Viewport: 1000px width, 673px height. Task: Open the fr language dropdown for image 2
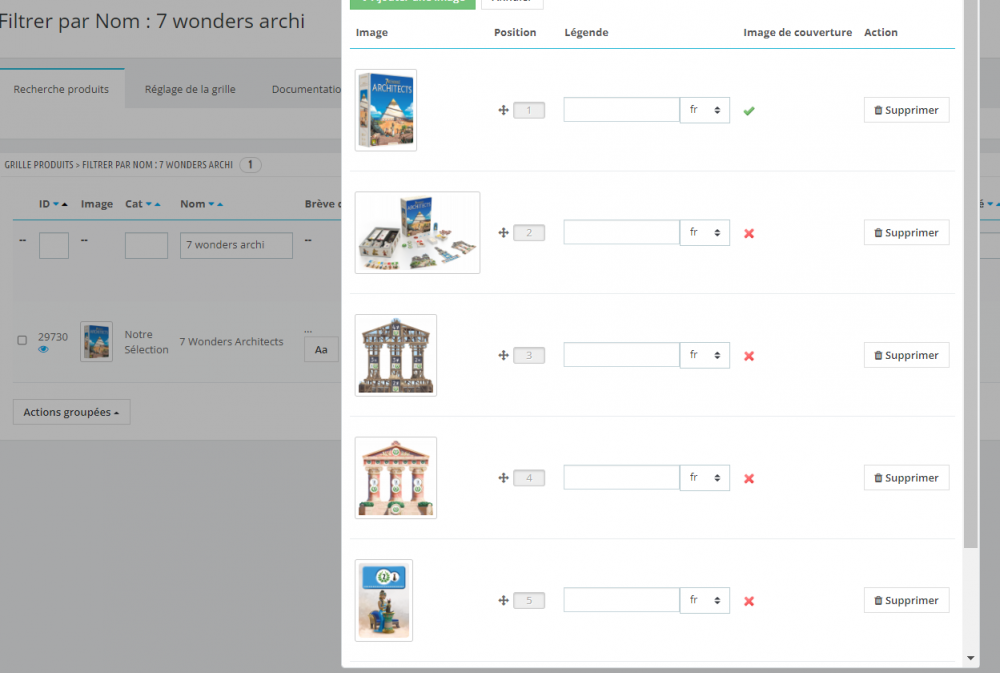(705, 233)
